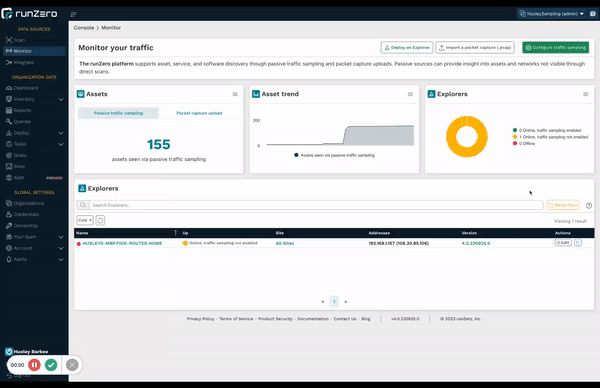Image resolution: width=600 pixels, height=388 pixels.
Task: Toggle Offline legend entry
Action: (523, 143)
